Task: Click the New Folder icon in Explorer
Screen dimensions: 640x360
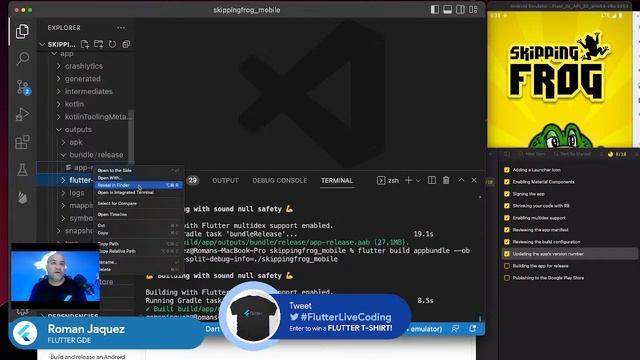Action: coord(98,44)
